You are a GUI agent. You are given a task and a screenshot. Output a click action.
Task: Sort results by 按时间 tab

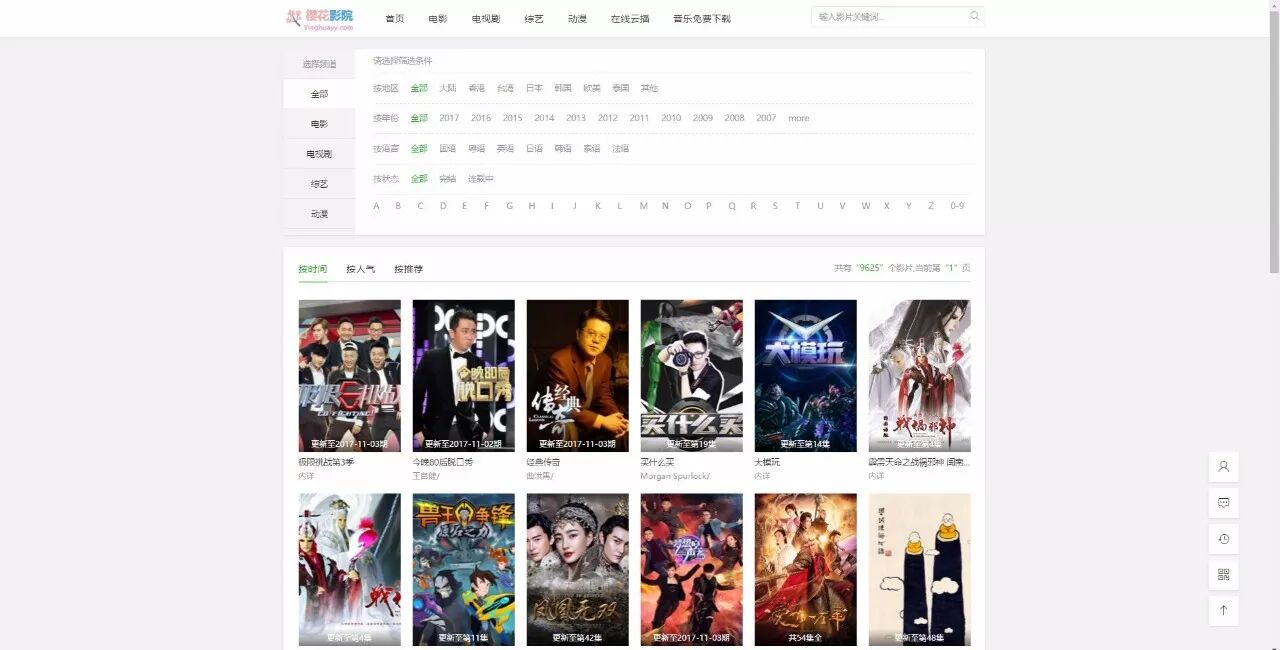[x=312, y=269]
